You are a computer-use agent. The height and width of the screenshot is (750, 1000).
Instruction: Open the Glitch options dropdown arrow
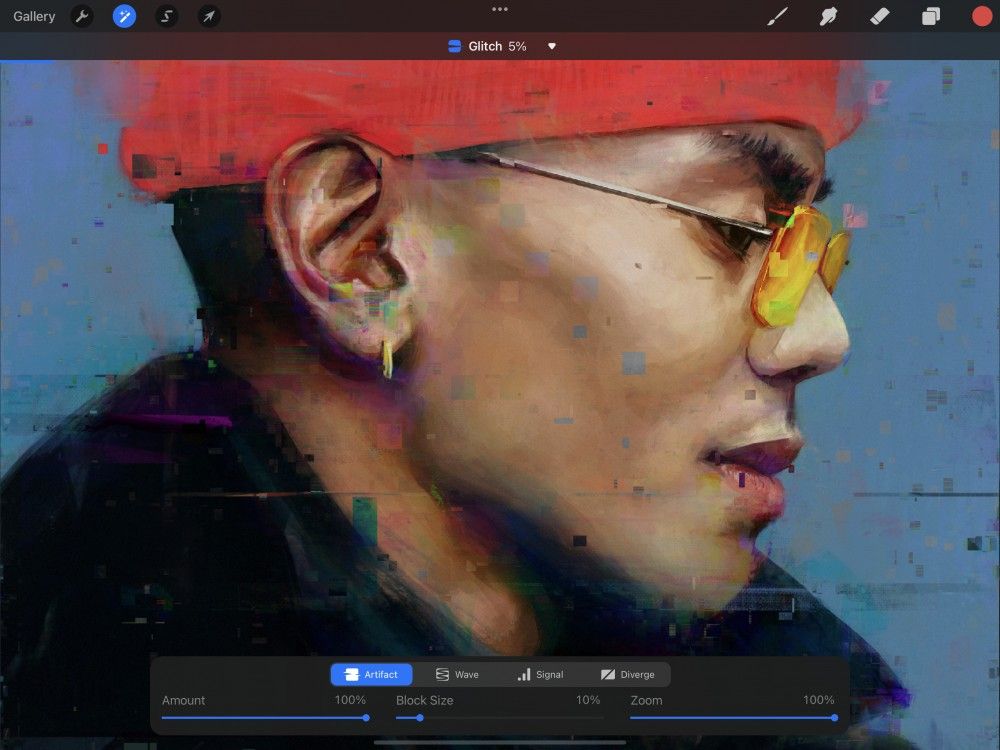pos(551,46)
